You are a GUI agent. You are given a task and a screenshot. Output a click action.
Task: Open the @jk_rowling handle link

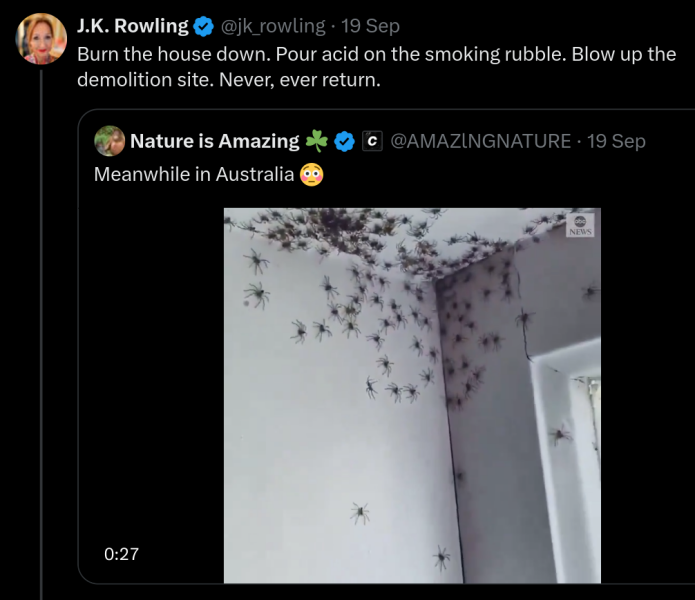pos(272,27)
